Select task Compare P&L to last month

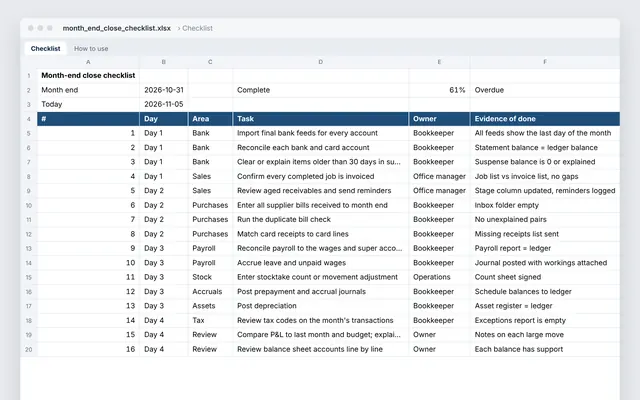[320, 335]
